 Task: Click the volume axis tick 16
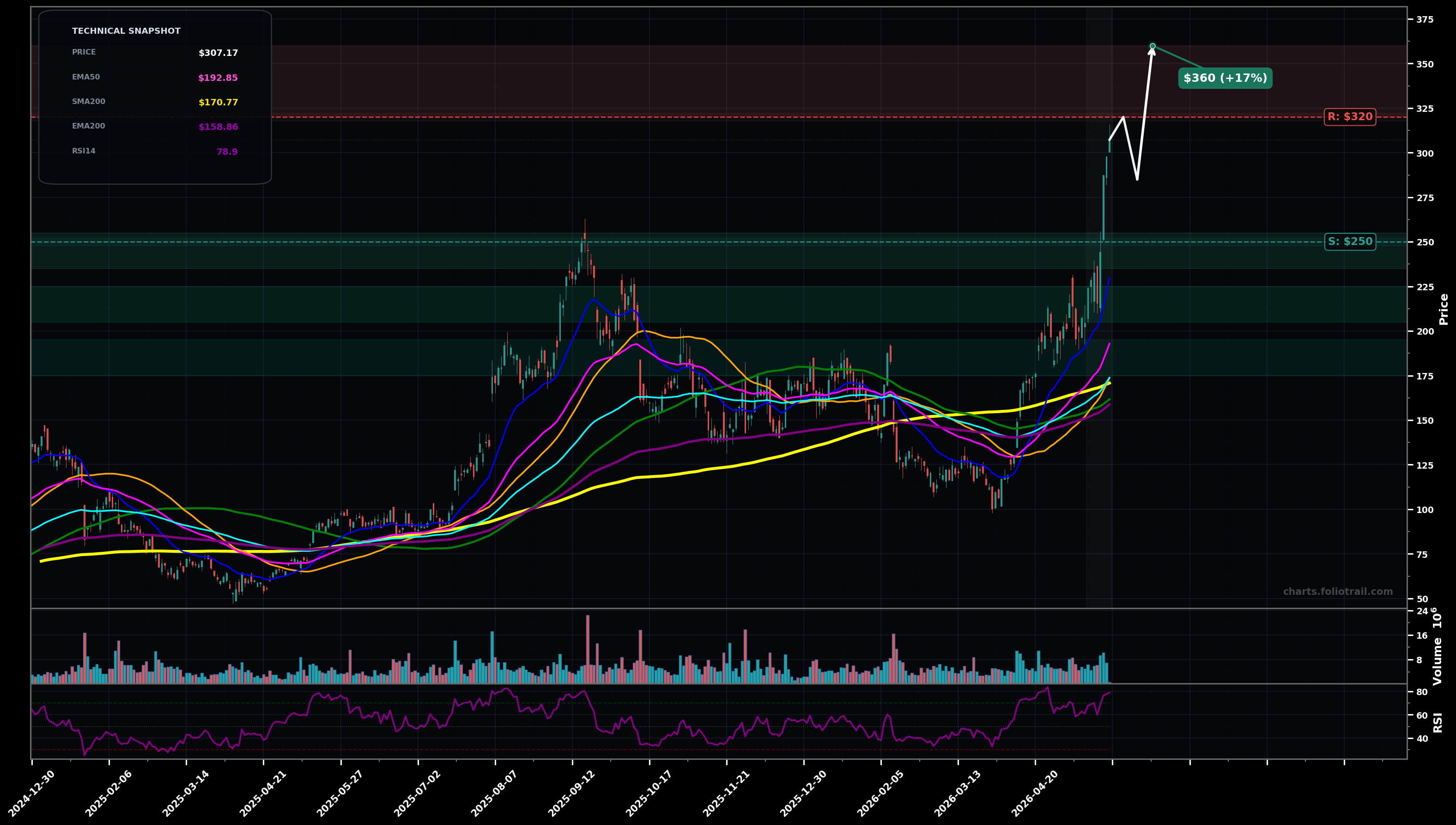tap(1421, 636)
